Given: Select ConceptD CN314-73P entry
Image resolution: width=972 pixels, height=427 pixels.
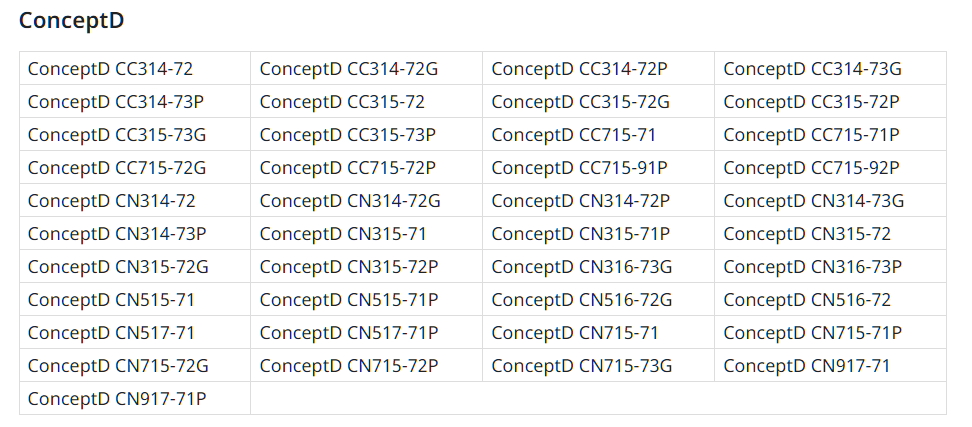Looking at the screenshot, I should pos(135,234).
